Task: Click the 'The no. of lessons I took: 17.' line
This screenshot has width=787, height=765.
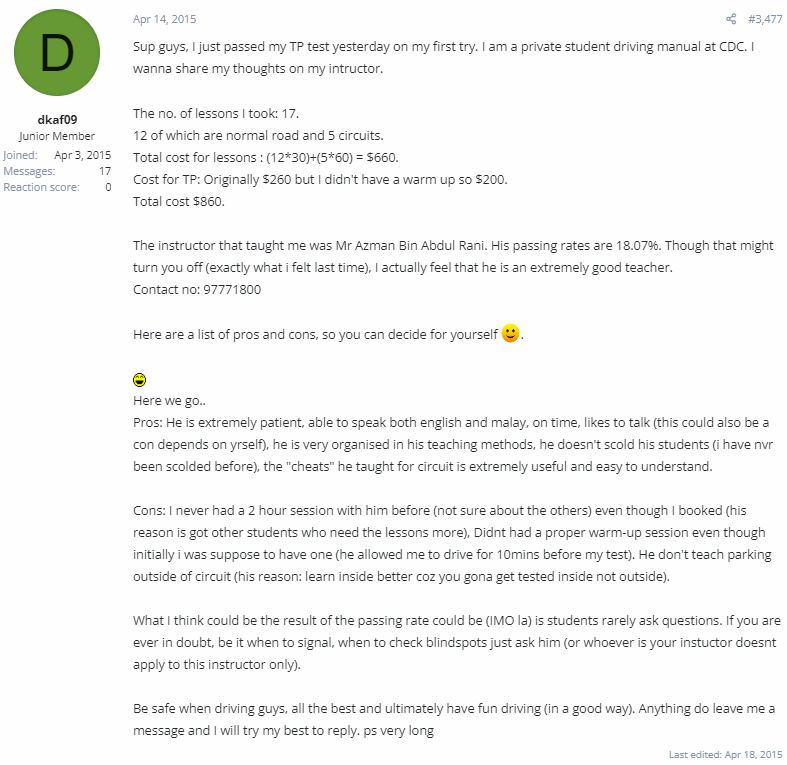Action: click(x=216, y=114)
